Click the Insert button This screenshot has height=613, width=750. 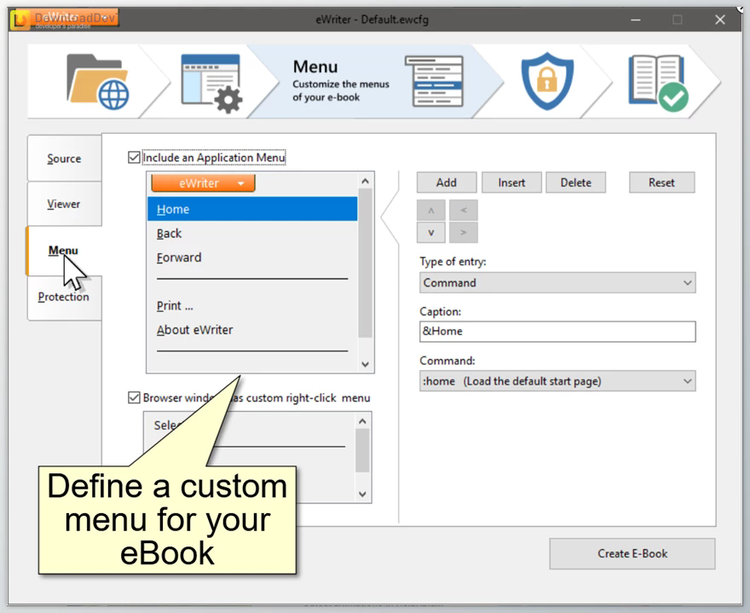click(x=511, y=183)
